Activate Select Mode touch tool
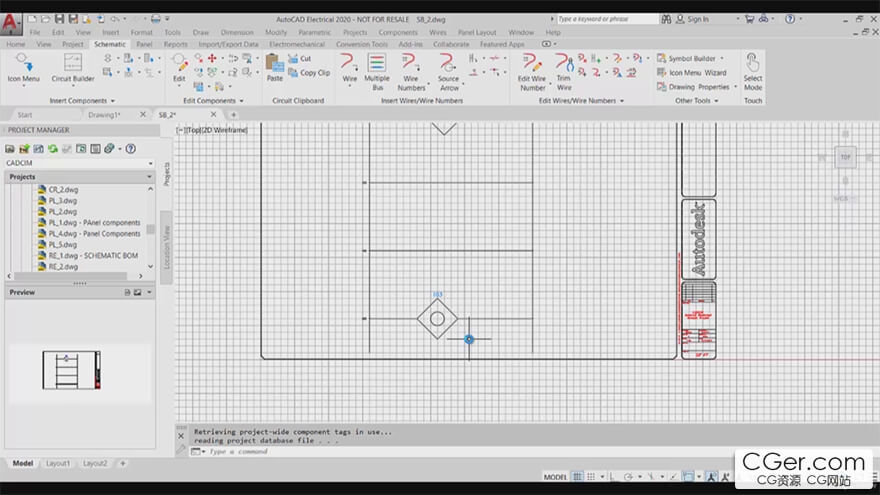This screenshot has height=495, width=880. tap(753, 67)
